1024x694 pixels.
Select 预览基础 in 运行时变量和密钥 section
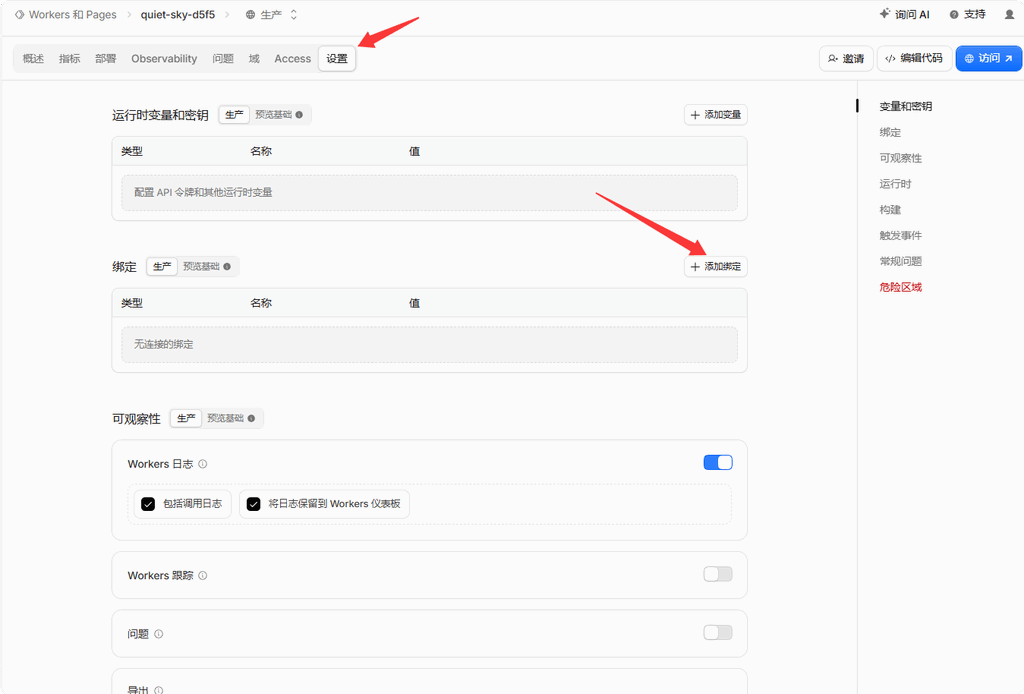click(273, 115)
